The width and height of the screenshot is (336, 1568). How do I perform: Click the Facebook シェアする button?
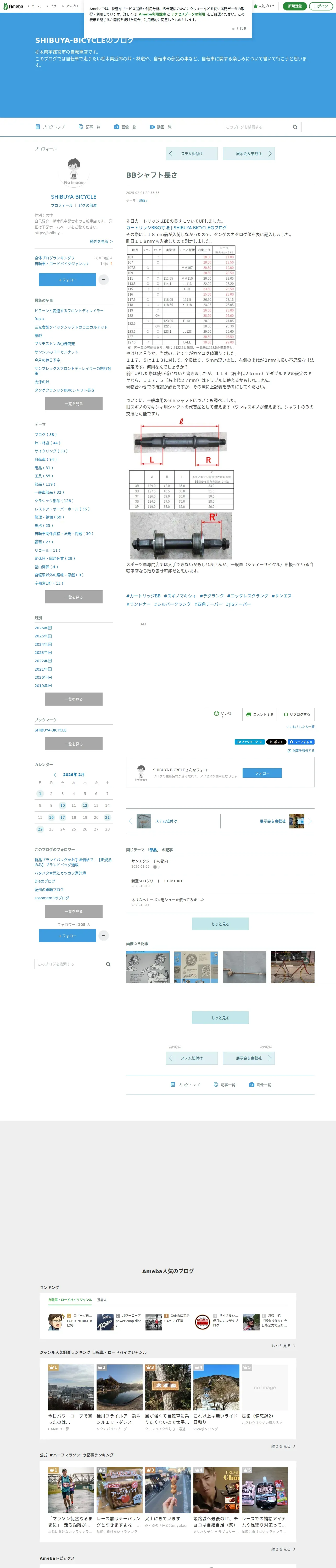point(301,742)
